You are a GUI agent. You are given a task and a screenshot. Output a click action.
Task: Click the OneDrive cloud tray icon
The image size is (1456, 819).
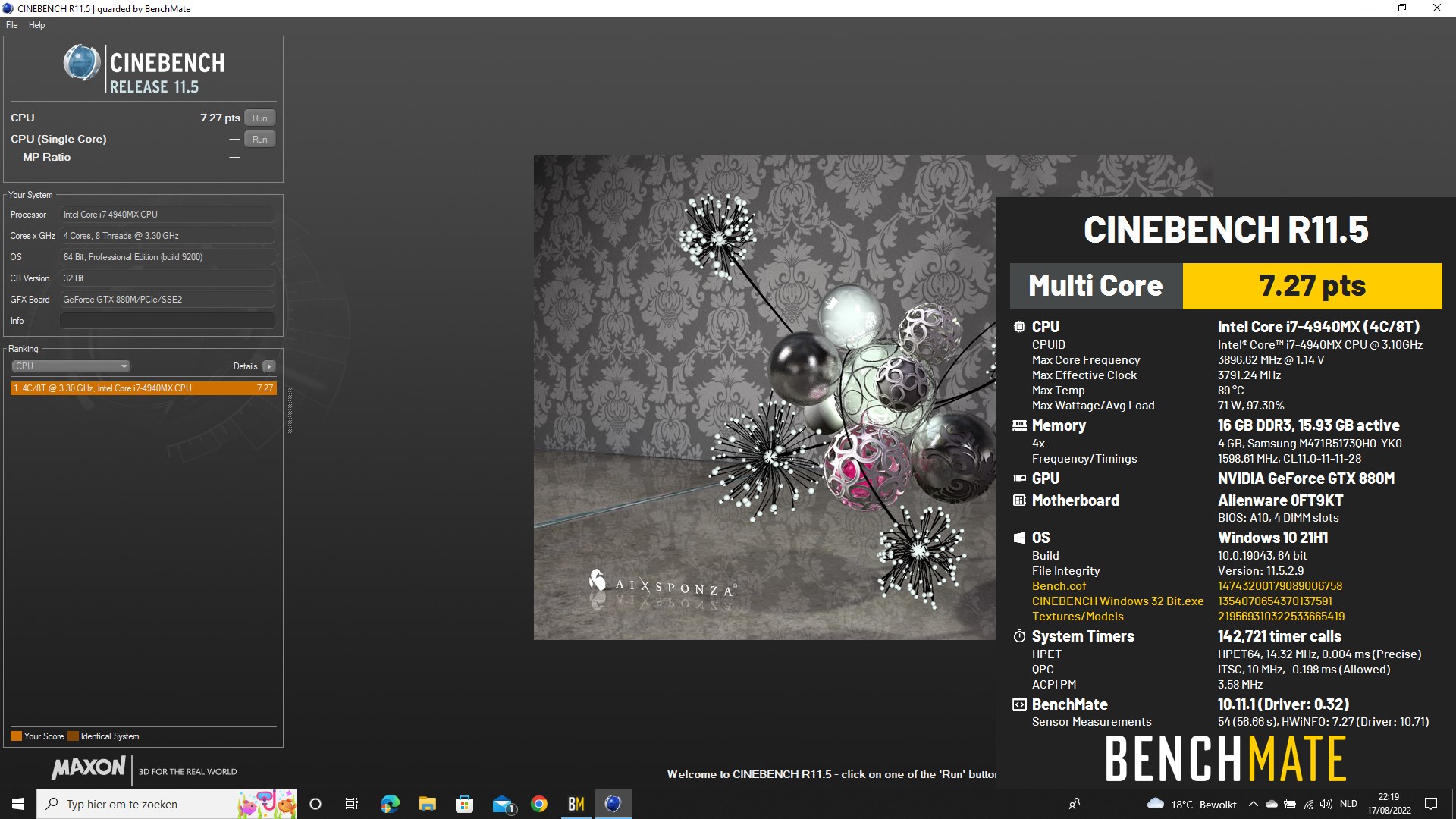click(1272, 804)
